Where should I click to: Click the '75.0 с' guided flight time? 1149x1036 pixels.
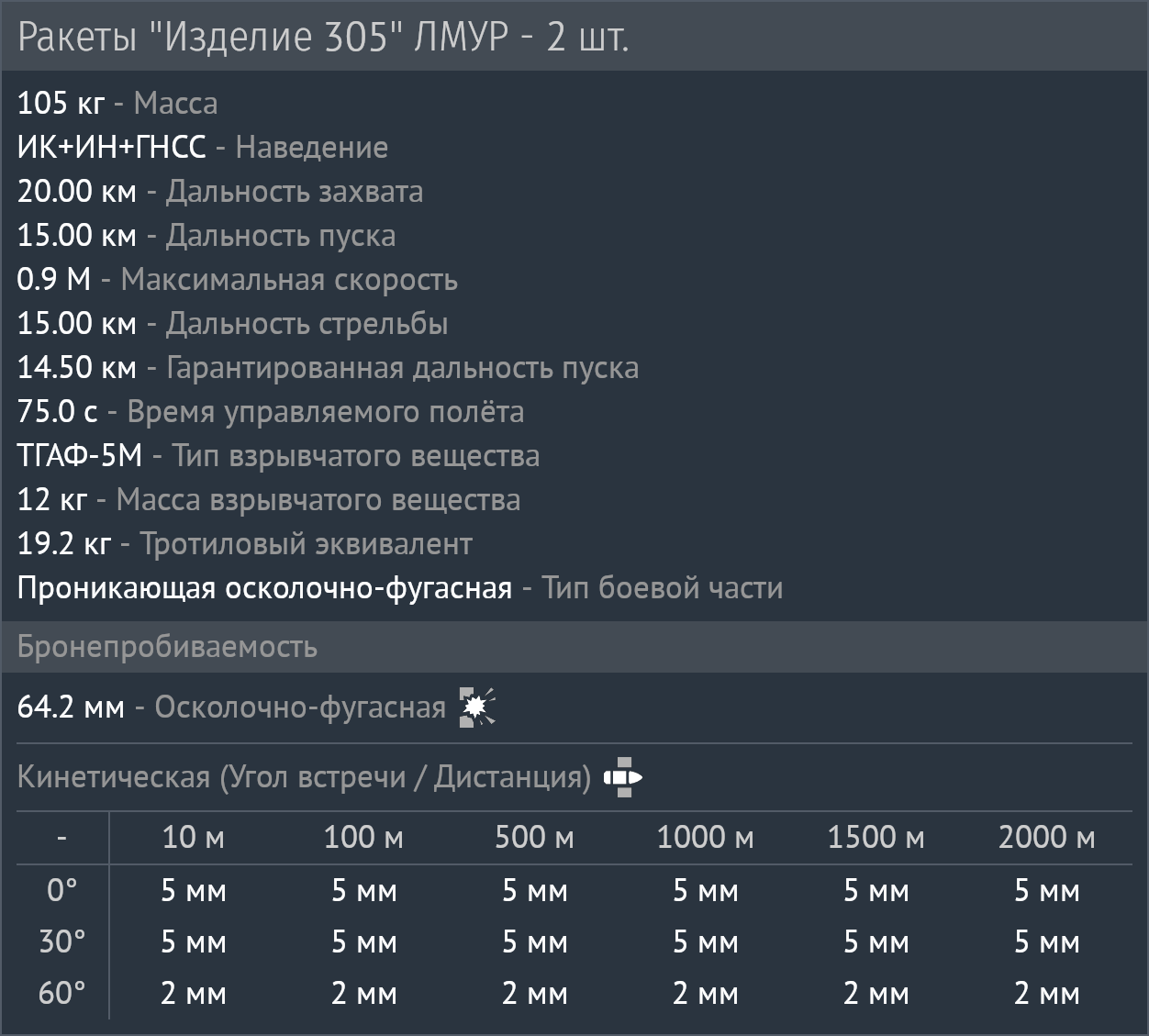[57, 411]
